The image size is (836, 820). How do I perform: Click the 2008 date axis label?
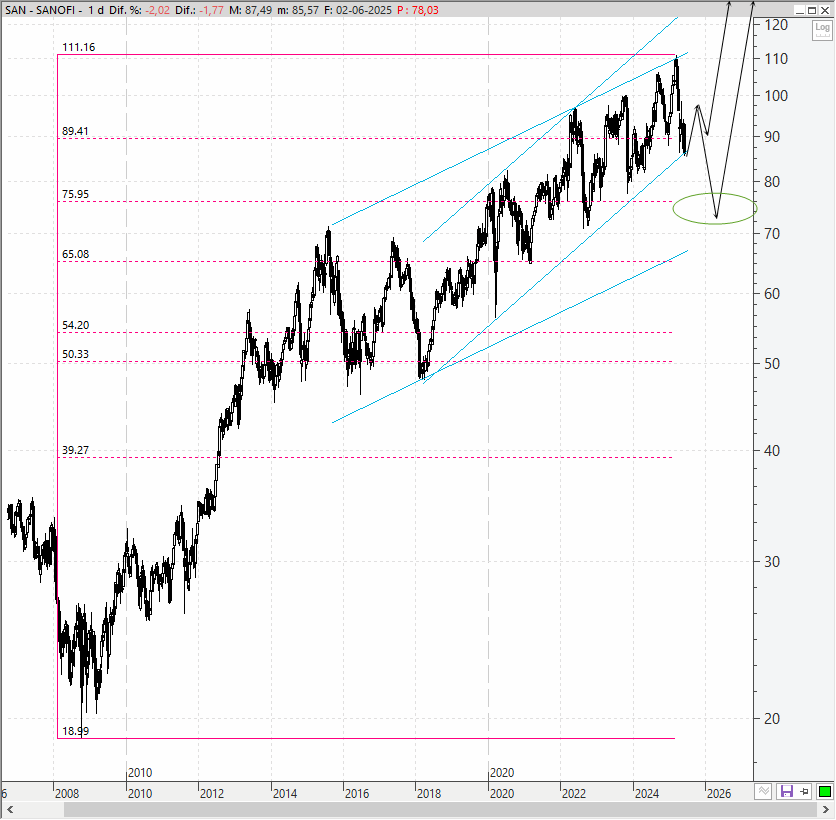(67, 794)
